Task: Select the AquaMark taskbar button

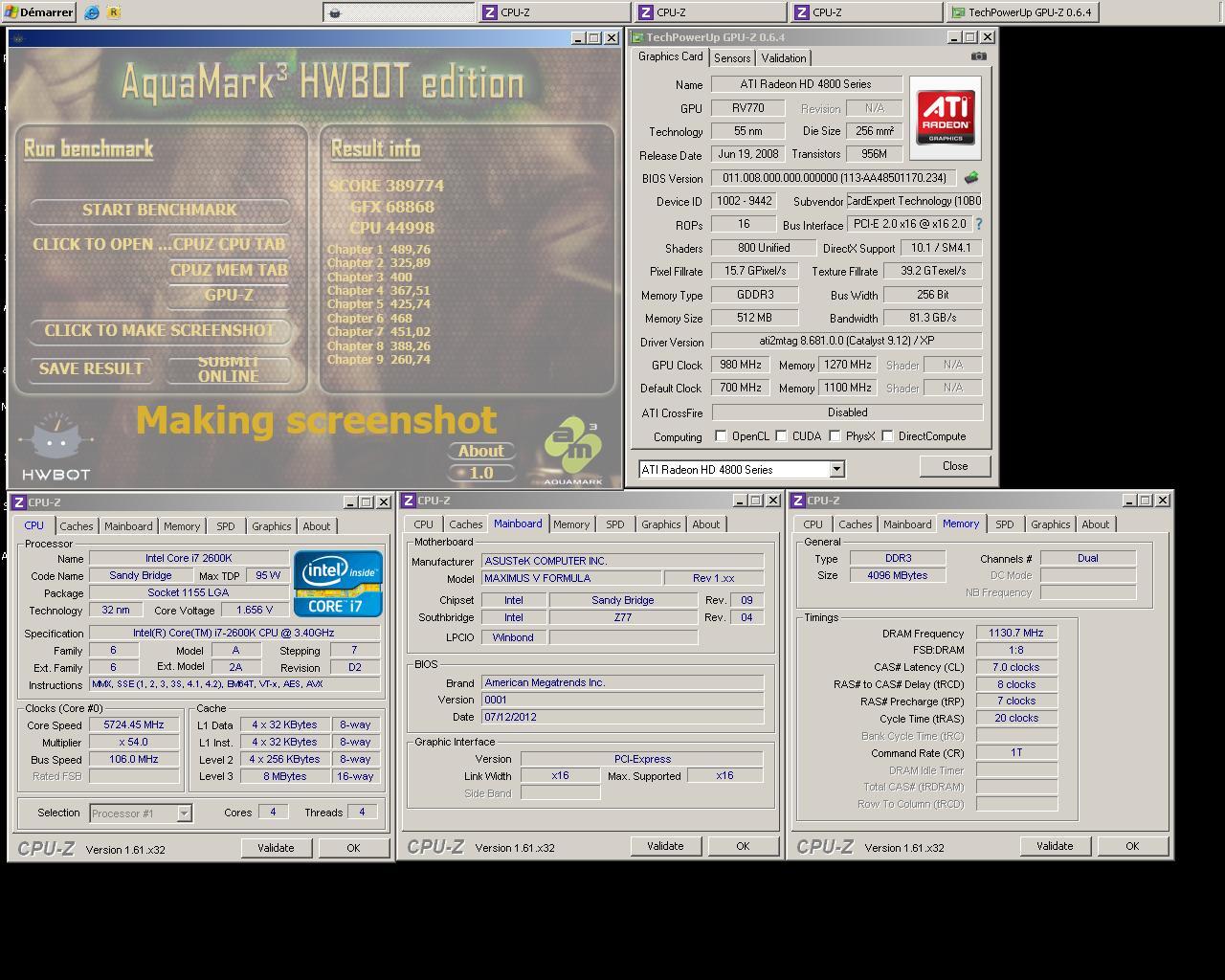Action: (398, 12)
